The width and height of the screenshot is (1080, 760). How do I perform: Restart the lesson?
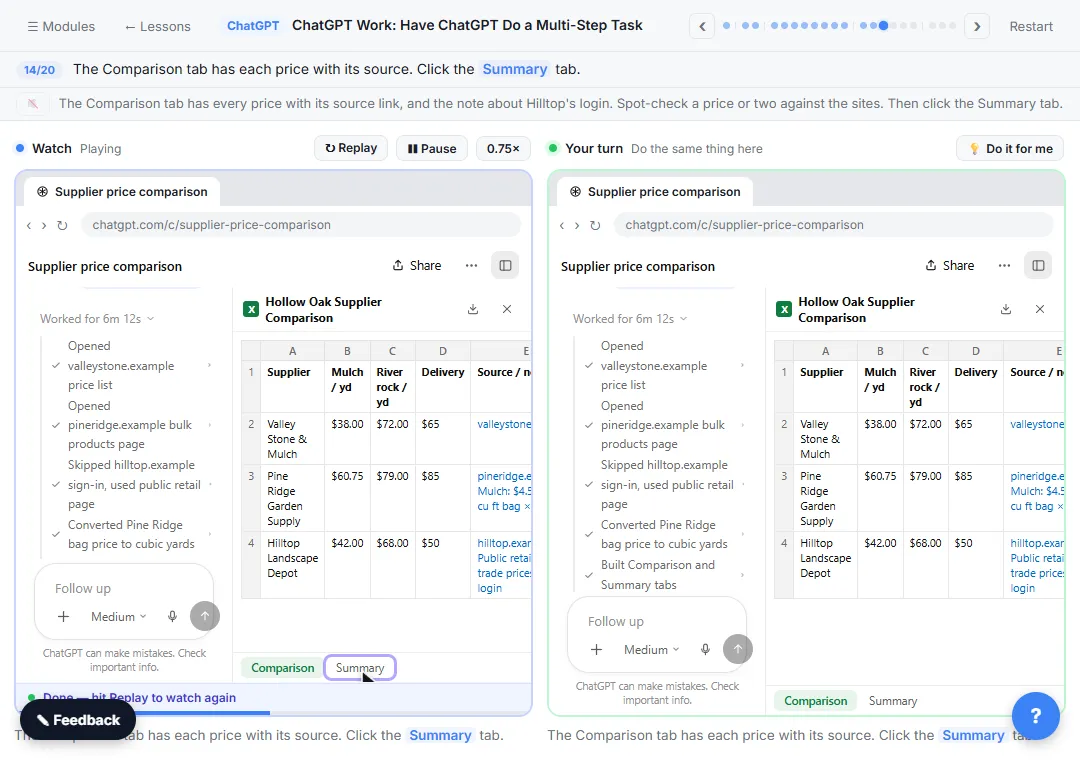coord(1030,26)
